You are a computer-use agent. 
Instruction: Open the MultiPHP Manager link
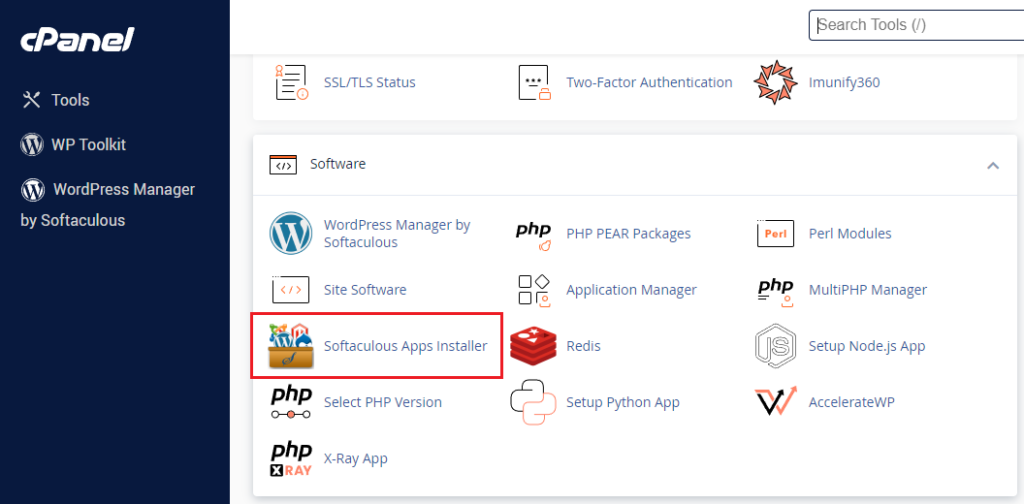point(867,290)
